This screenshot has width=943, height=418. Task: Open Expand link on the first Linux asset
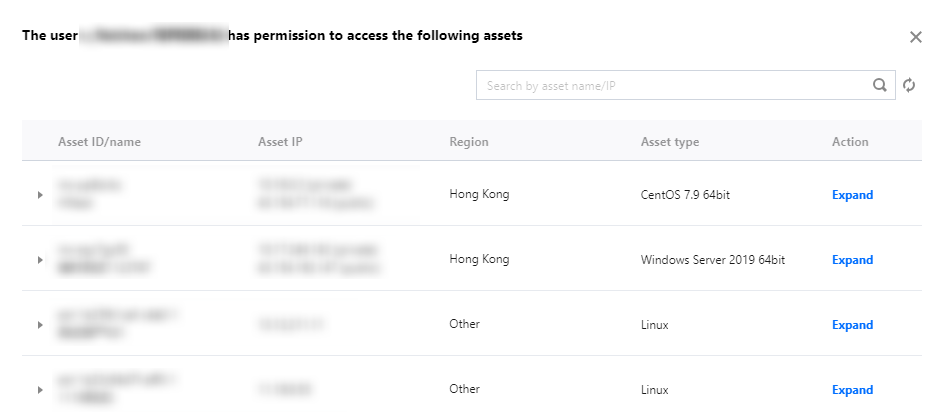tap(852, 325)
